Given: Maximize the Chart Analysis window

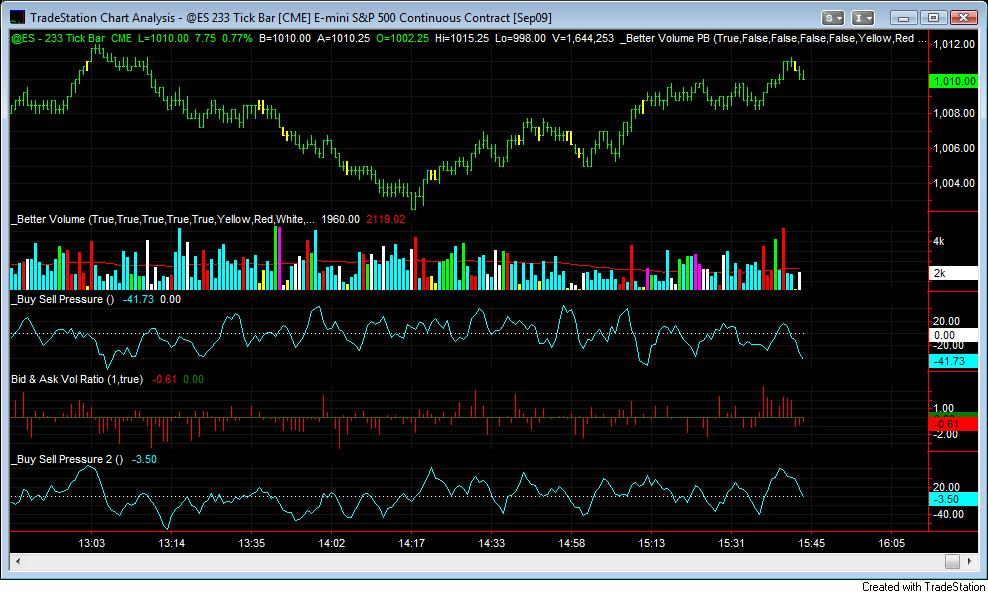Looking at the screenshot, I should coord(933,18).
